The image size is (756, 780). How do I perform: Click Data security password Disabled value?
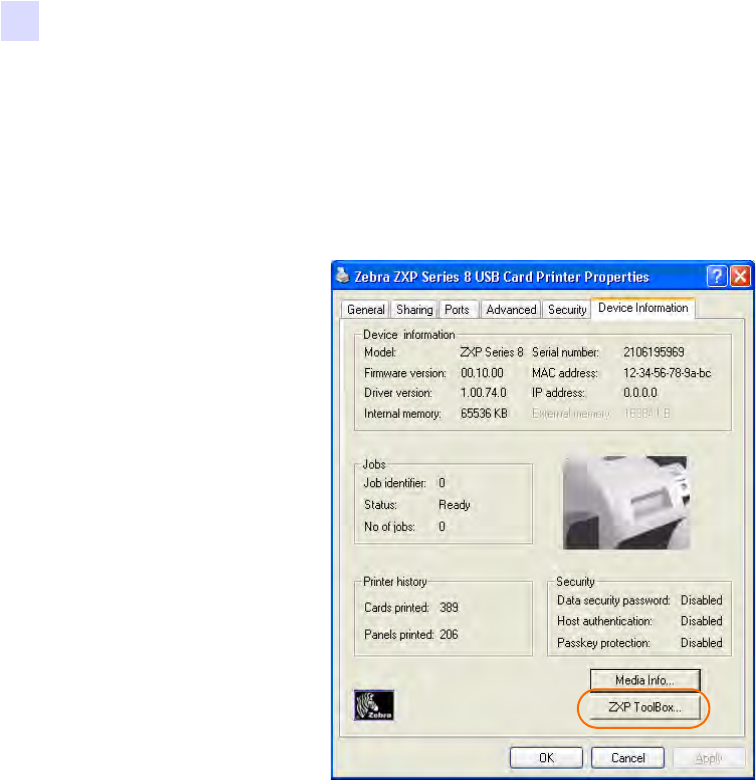[x=701, y=600]
